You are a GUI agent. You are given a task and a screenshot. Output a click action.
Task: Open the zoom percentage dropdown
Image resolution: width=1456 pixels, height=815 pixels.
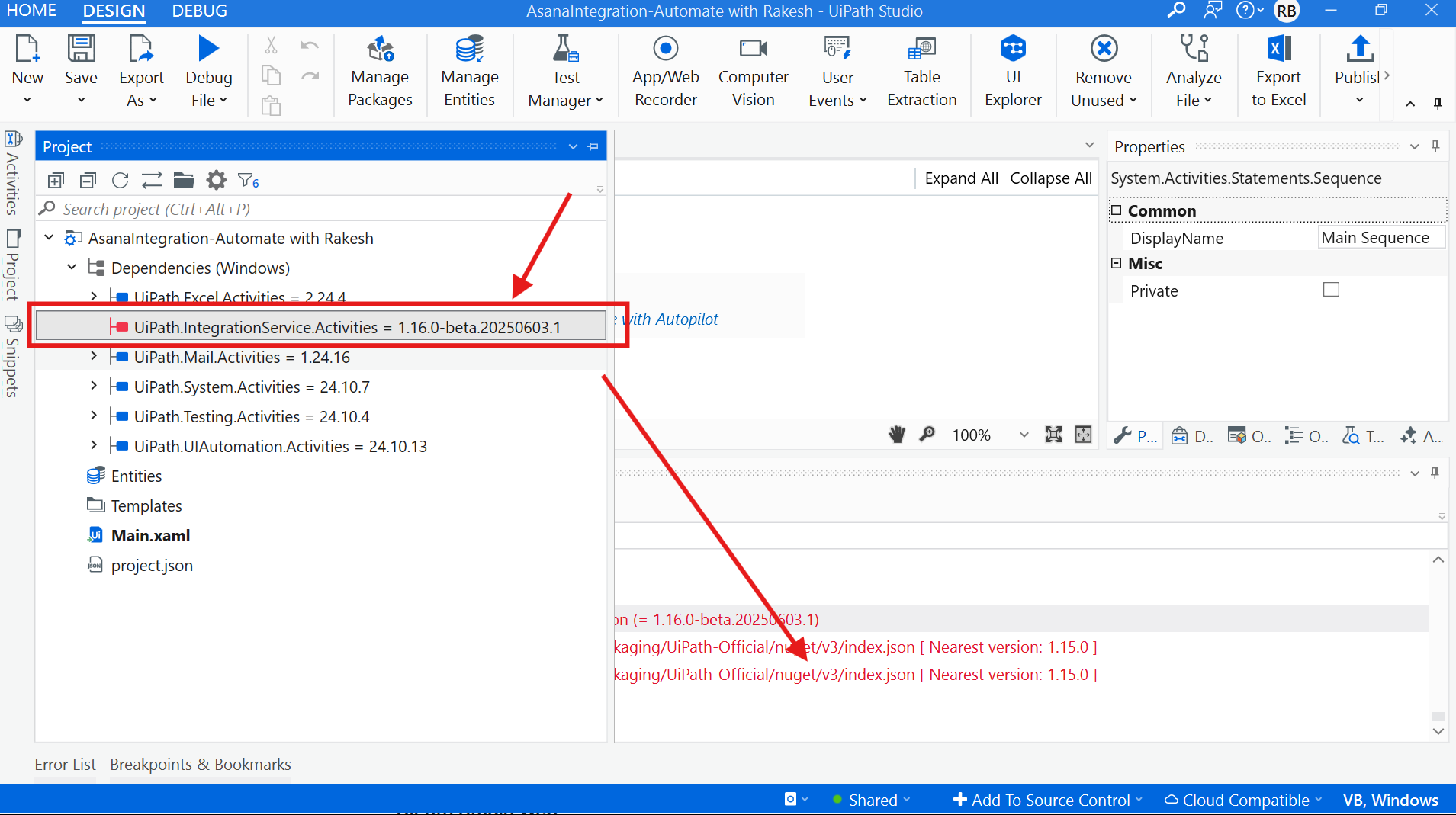pos(1024,435)
